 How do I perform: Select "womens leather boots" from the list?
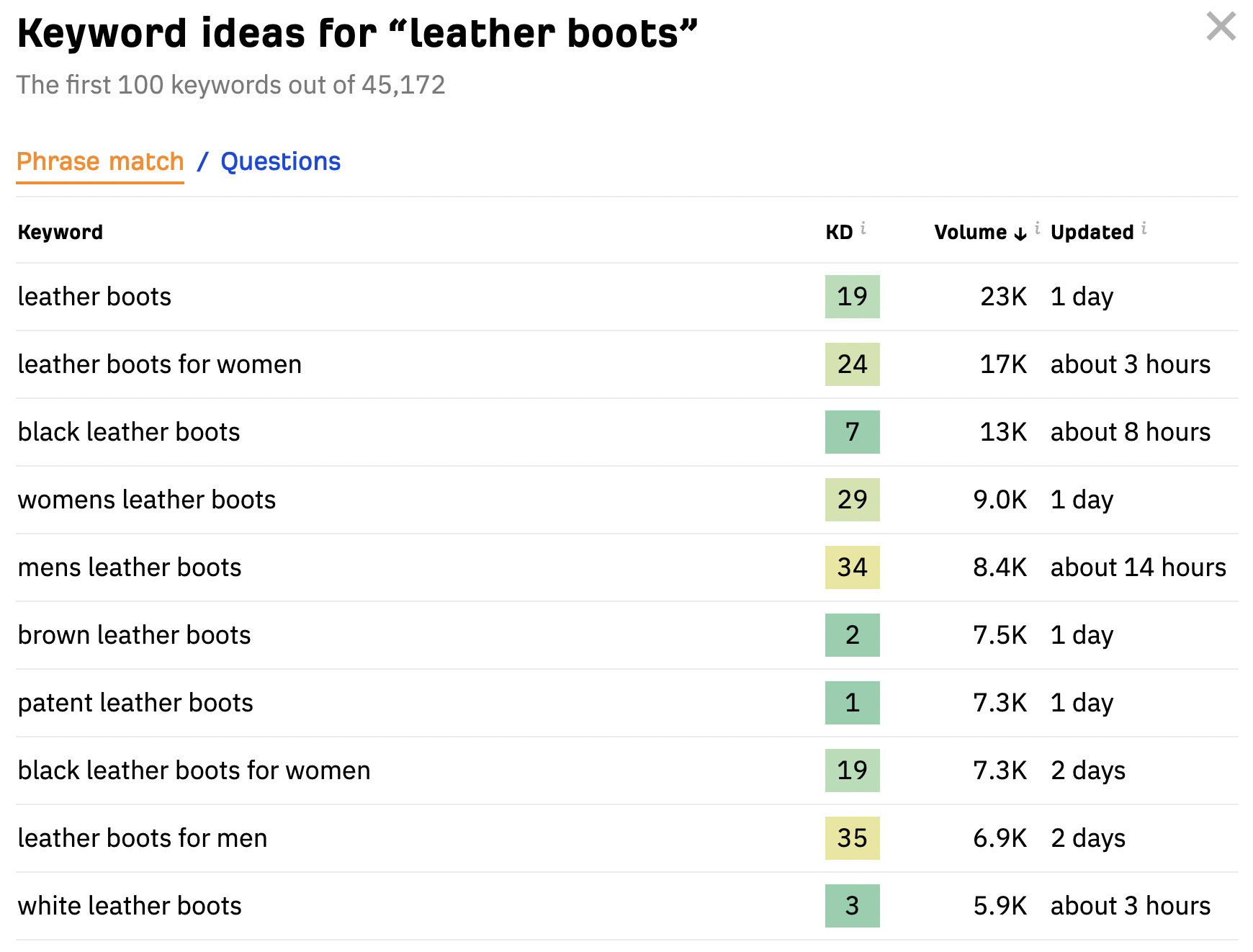(x=147, y=500)
